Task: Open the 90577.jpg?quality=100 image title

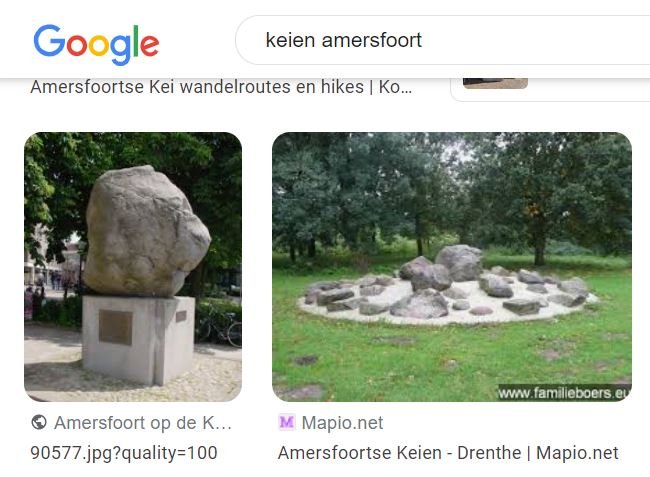Action: 124,453
